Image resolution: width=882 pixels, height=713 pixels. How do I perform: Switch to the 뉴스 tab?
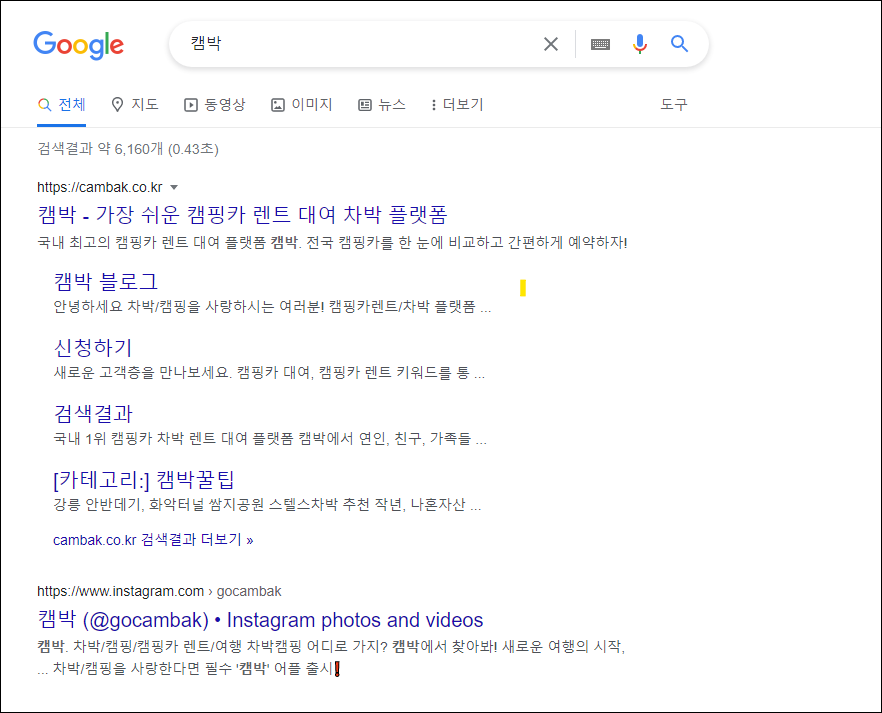click(x=382, y=105)
